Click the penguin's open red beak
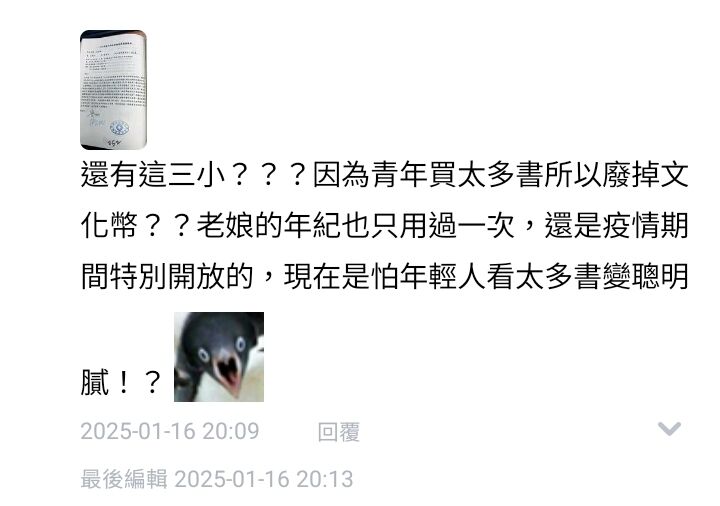Image resolution: width=720 pixels, height=506 pixels. pyautogui.click(x=228, y=369)
